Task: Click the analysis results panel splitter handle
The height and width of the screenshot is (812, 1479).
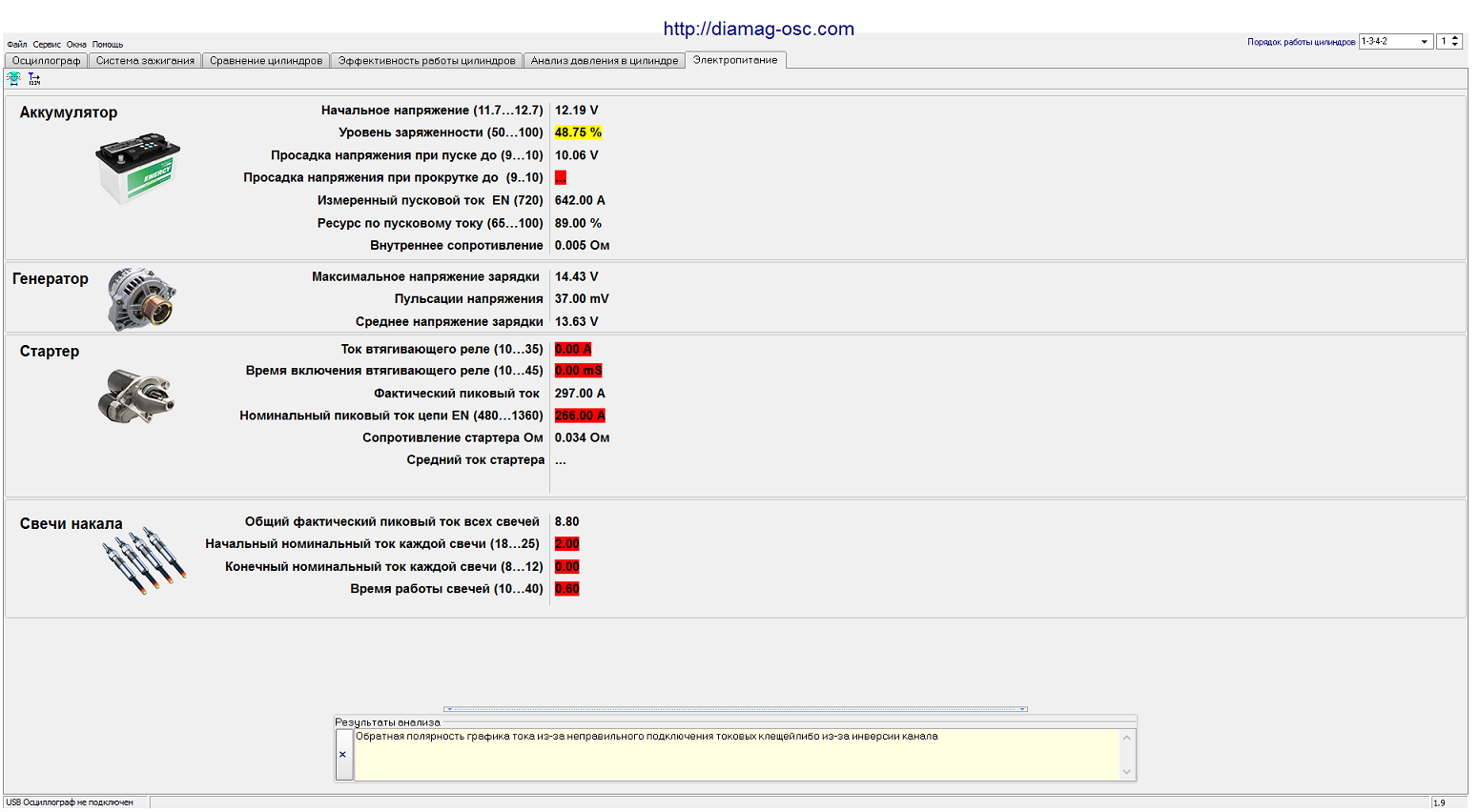Action: click(735, 709)
